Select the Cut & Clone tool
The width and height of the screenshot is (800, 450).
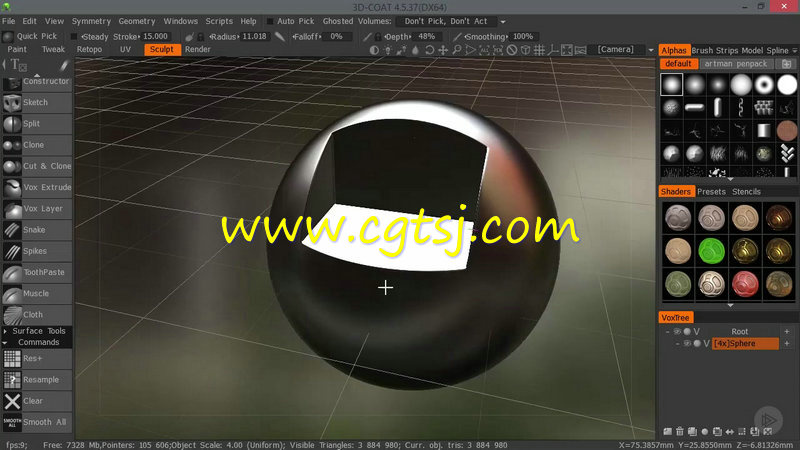(37, 166)
